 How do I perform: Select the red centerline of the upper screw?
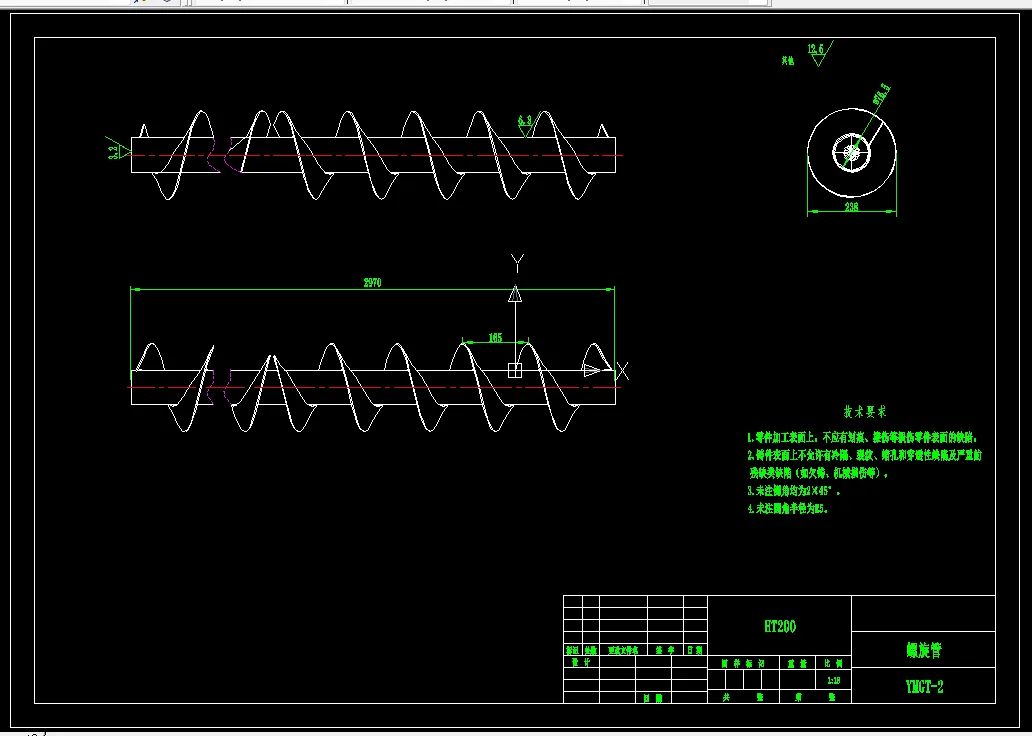tap(375, 155)
